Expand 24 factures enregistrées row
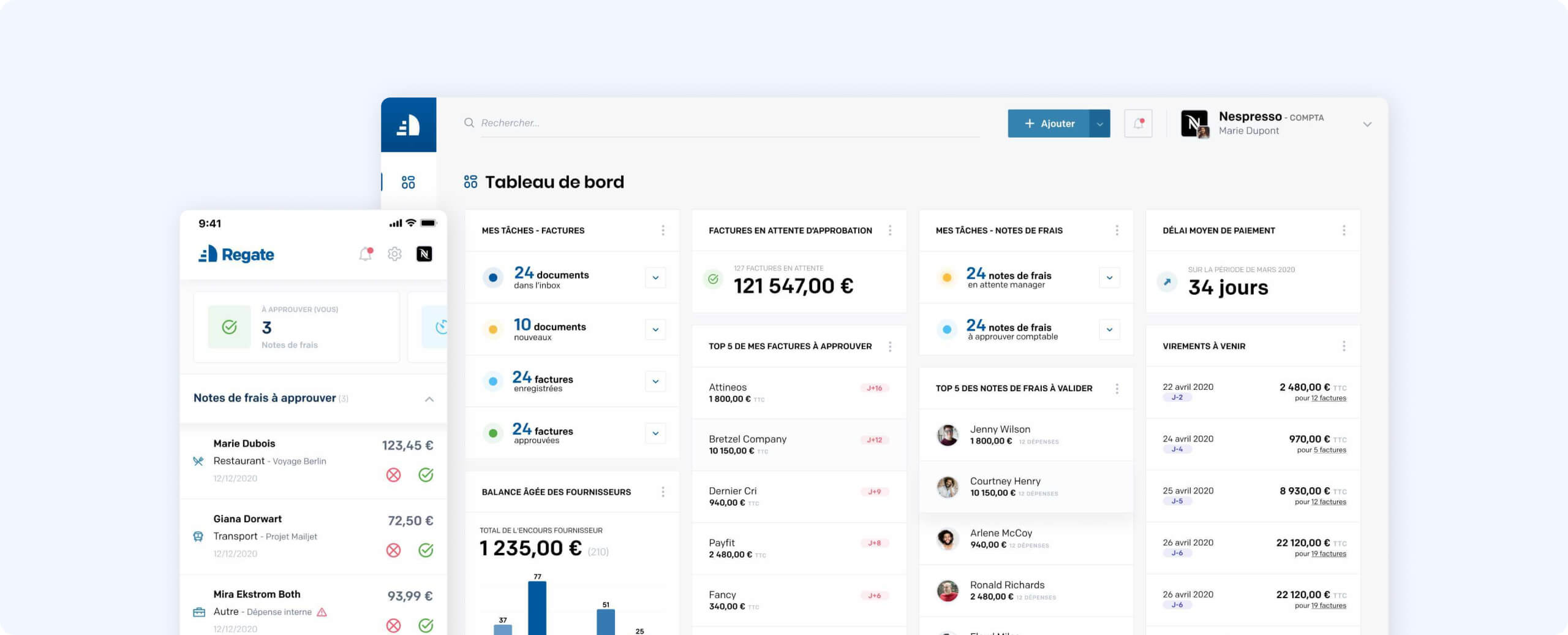 point(655,381)
